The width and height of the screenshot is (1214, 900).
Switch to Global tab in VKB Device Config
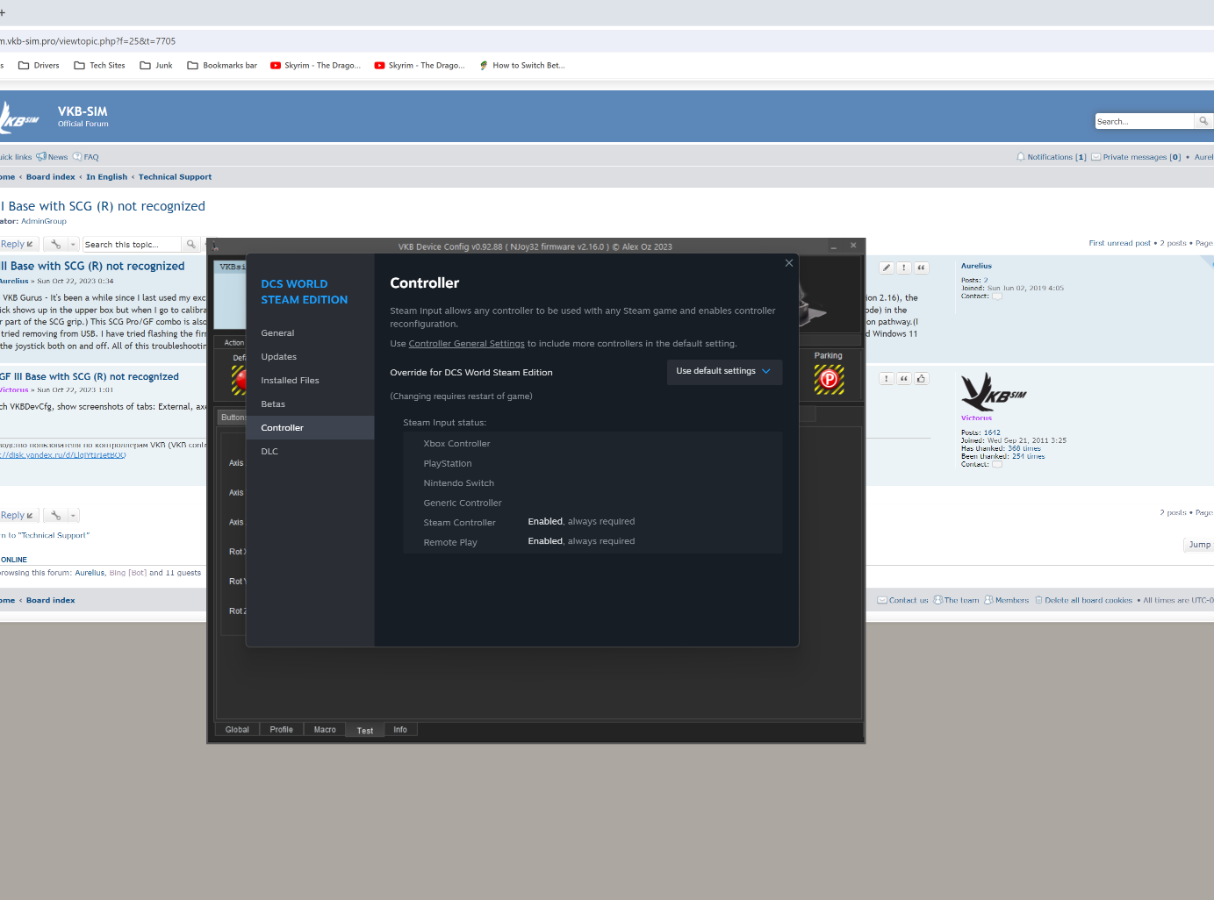coord(237,730)
